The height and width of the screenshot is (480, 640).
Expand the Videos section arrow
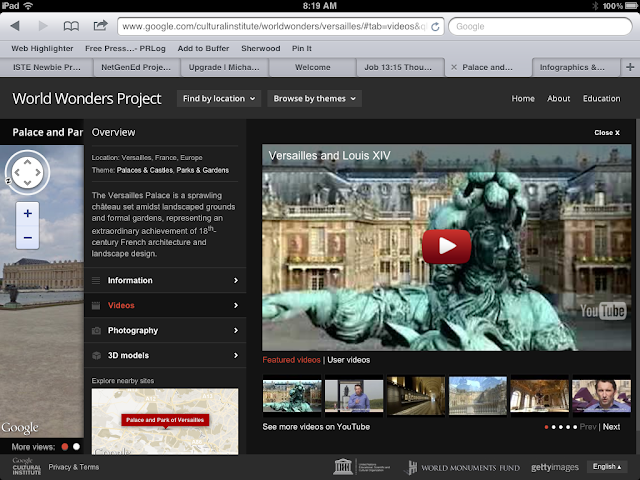click(x=236, y=305)
